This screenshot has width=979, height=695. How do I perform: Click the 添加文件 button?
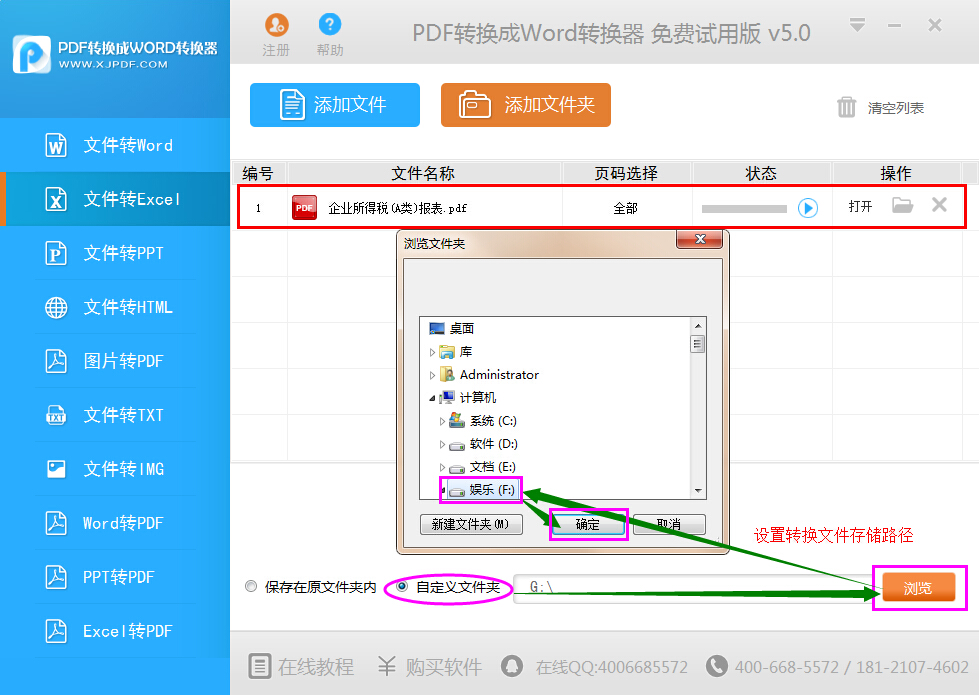(335, 105)
